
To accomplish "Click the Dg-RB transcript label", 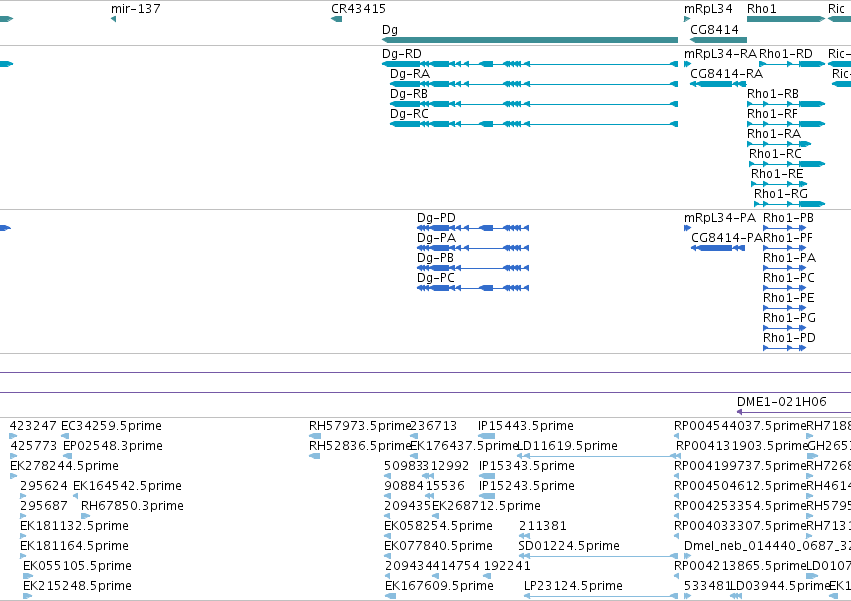I will point(409,94).
